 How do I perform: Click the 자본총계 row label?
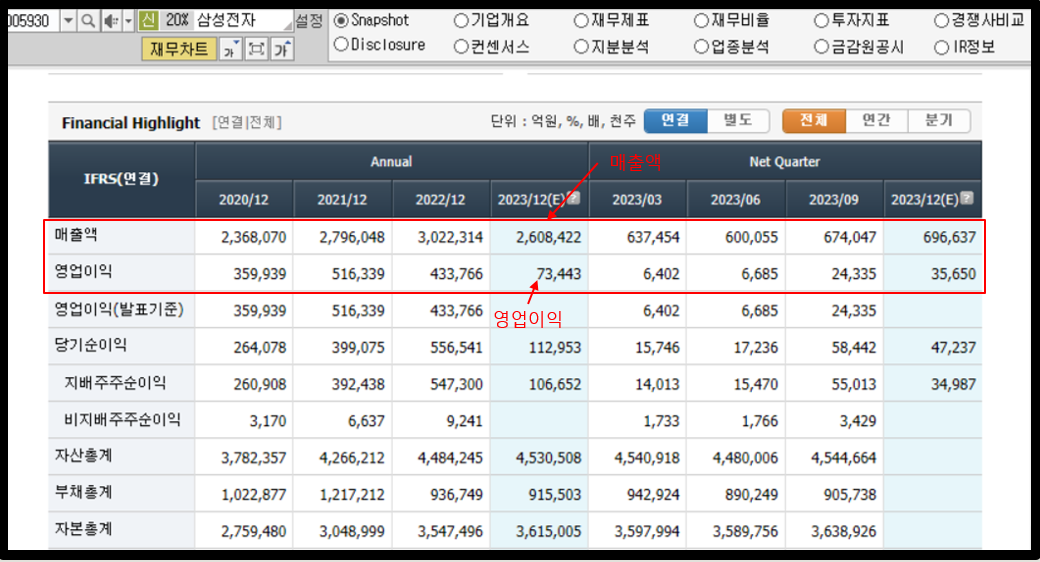(84, 529)
